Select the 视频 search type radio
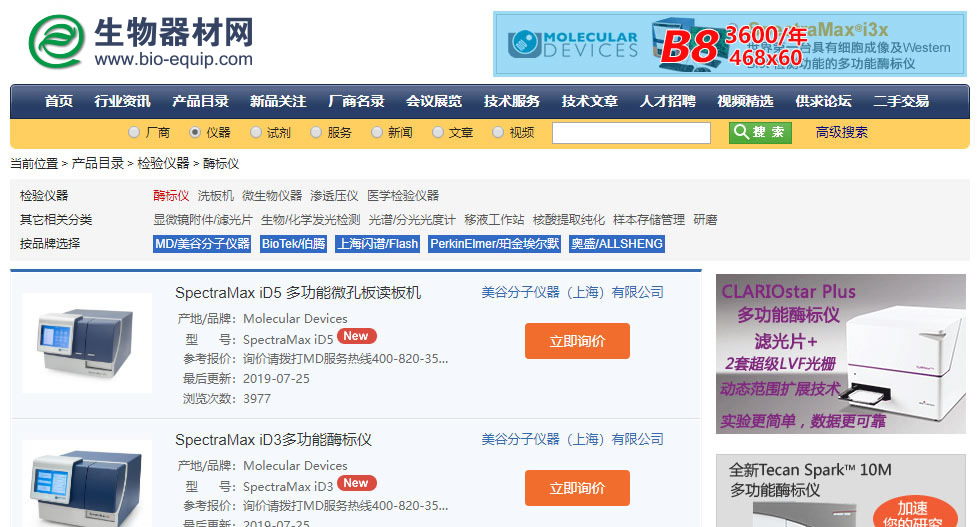 (499, 132)
